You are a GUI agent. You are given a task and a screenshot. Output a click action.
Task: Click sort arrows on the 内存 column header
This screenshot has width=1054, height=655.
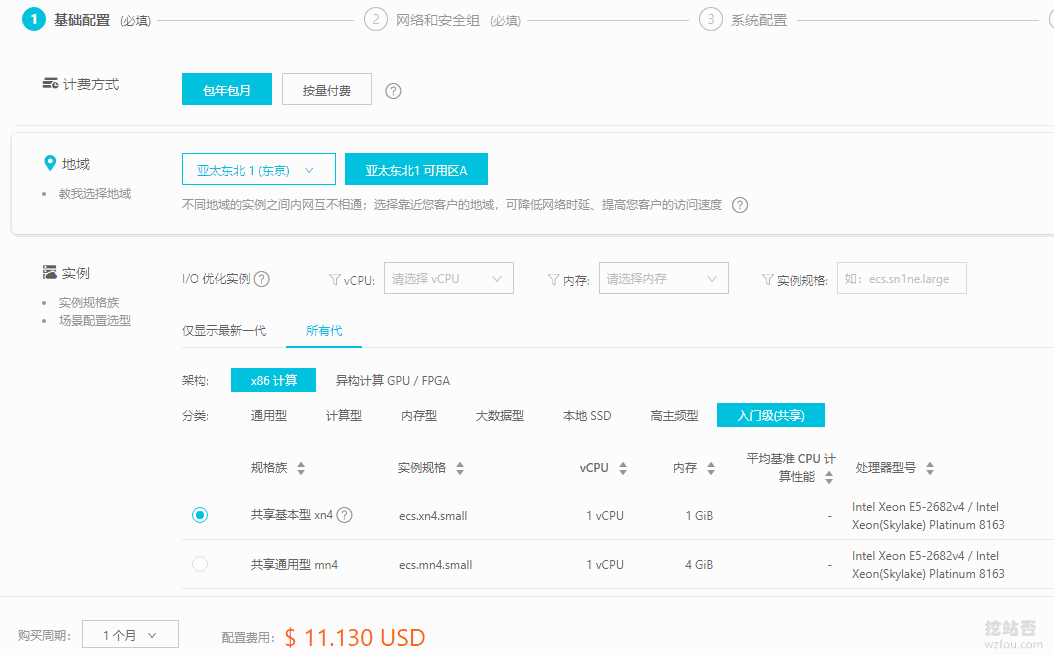click(711, 467)
